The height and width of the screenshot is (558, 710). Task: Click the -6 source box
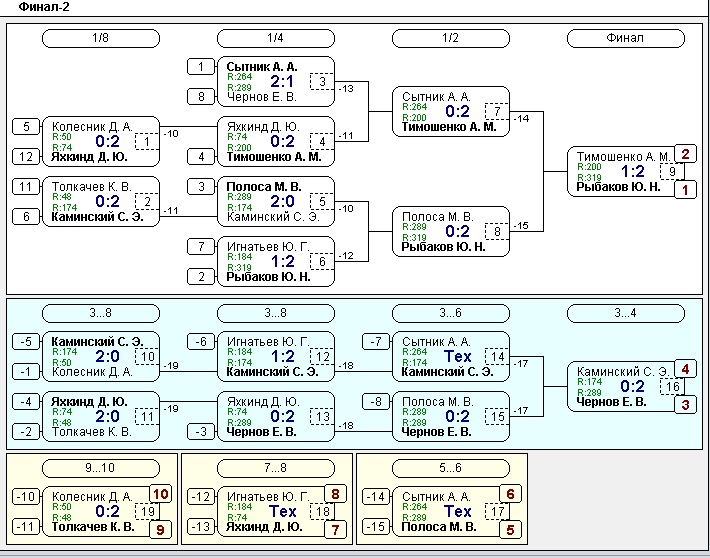point(201,342)
